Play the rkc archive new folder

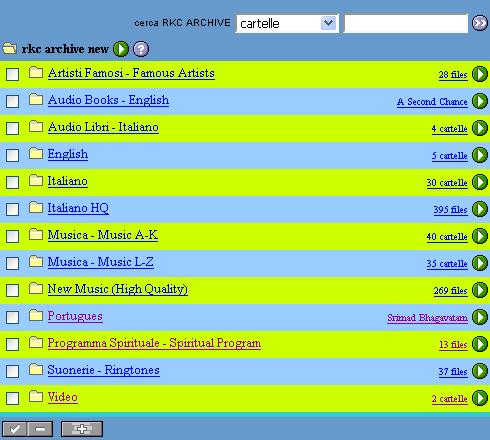click(x=121, y=49)
